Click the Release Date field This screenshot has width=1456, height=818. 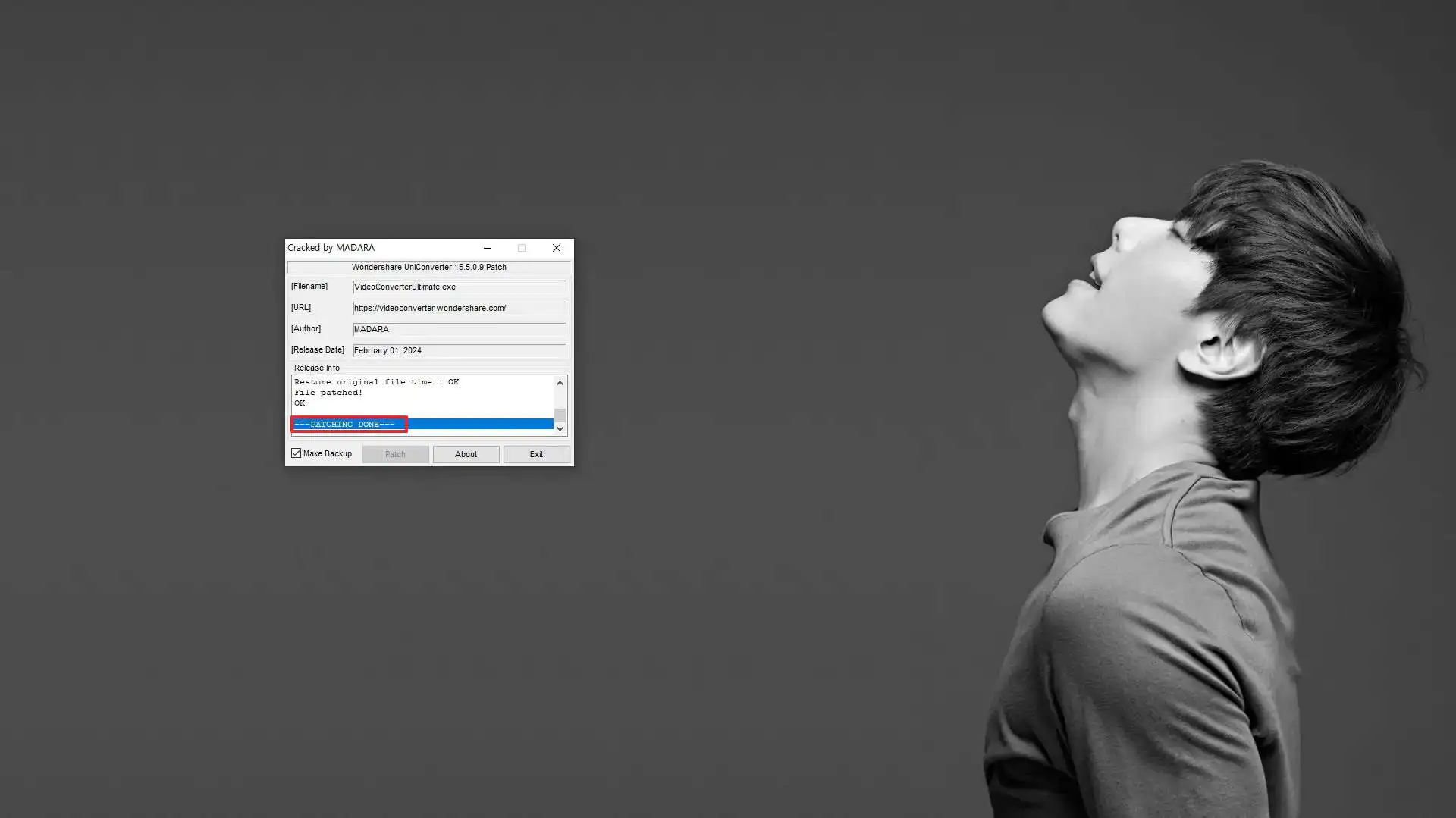(459, 350)
